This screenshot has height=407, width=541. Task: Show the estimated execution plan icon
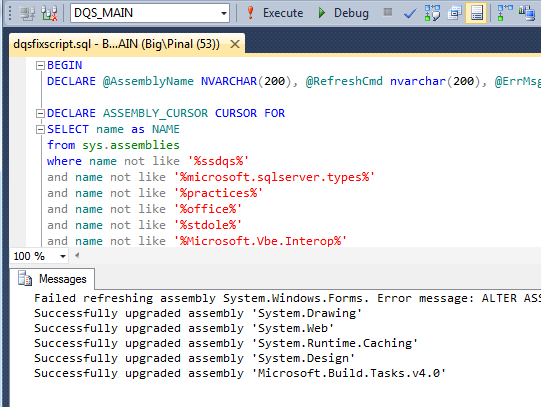[432, 13]
